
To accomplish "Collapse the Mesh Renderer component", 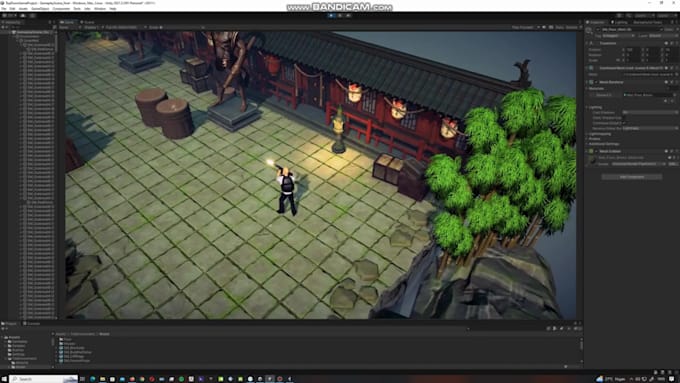I will tap(586, 82).
